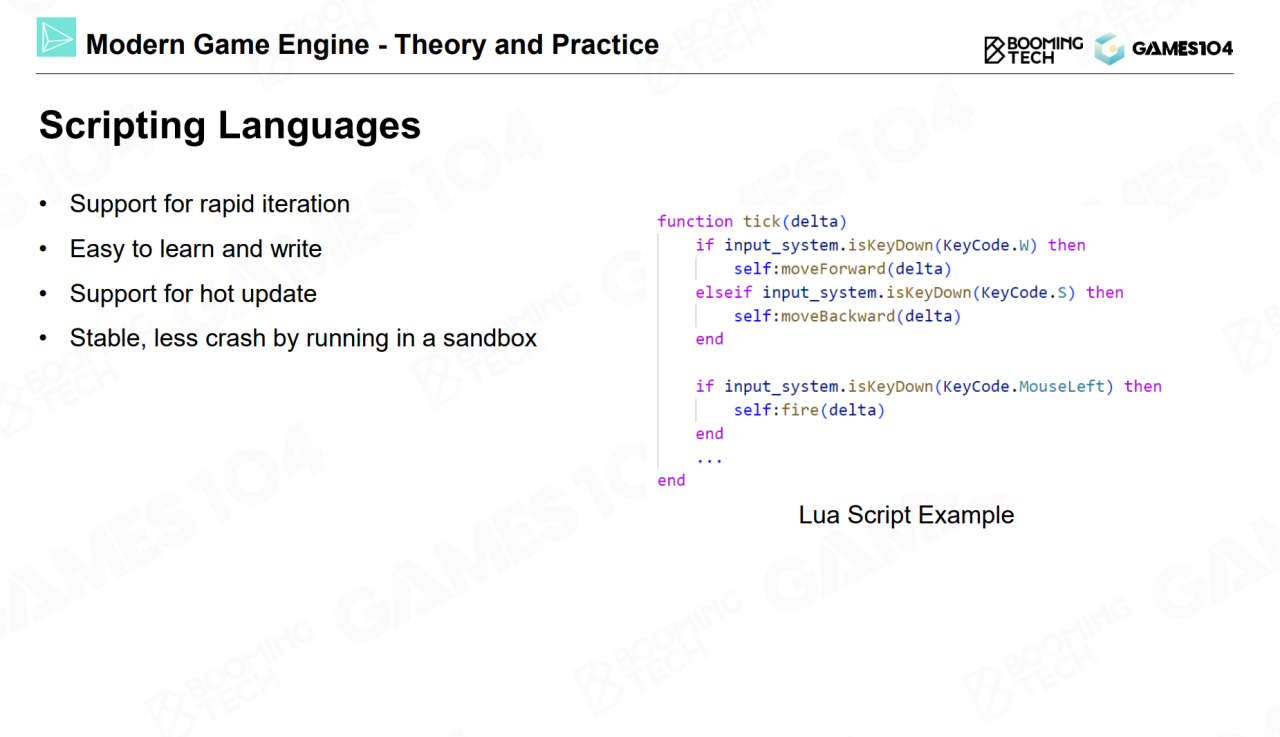Select the 'self:fire(delta)' code line
This screenshot has width=1280, height=737.
(809, 410)
